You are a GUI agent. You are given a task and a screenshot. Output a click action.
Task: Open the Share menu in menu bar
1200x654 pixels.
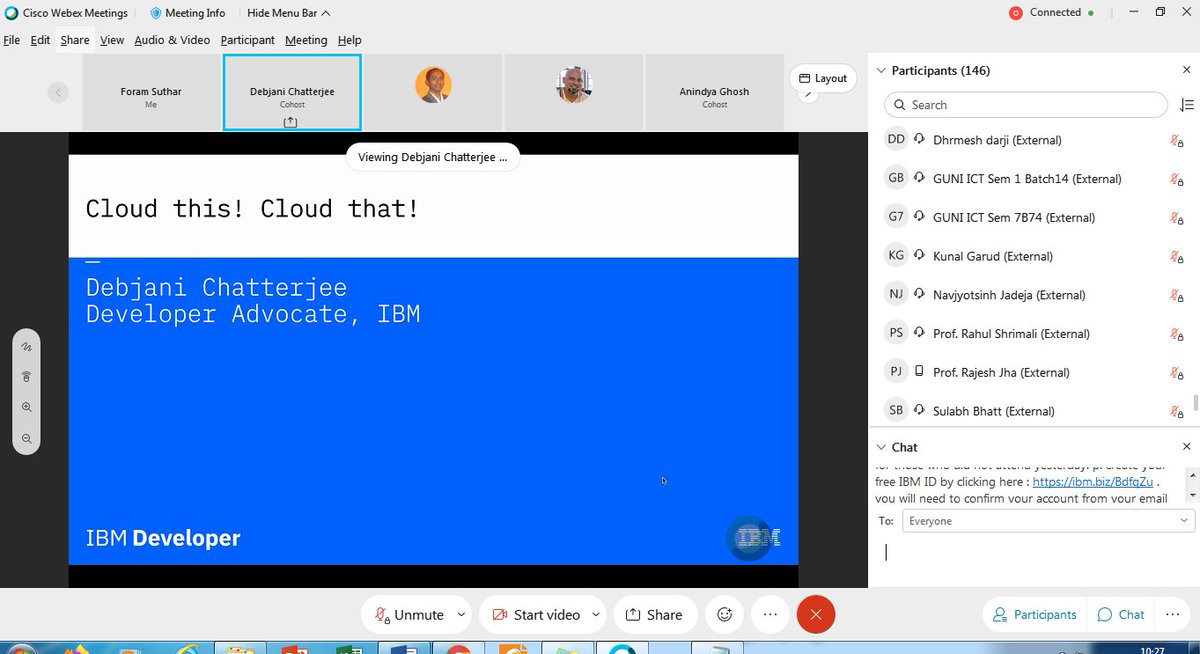coord(75,40)
